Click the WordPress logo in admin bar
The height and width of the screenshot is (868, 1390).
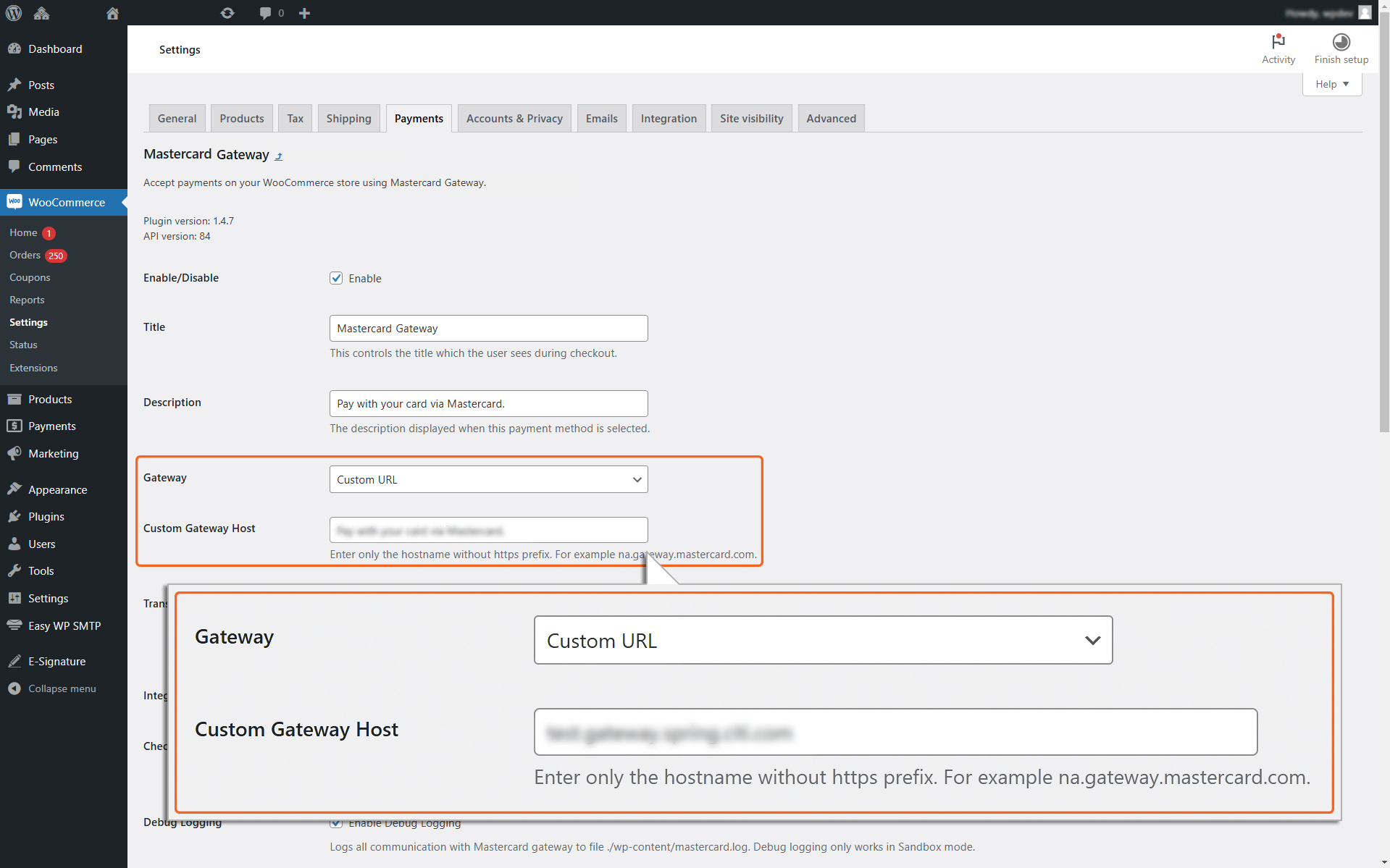[x=14, y=13]
